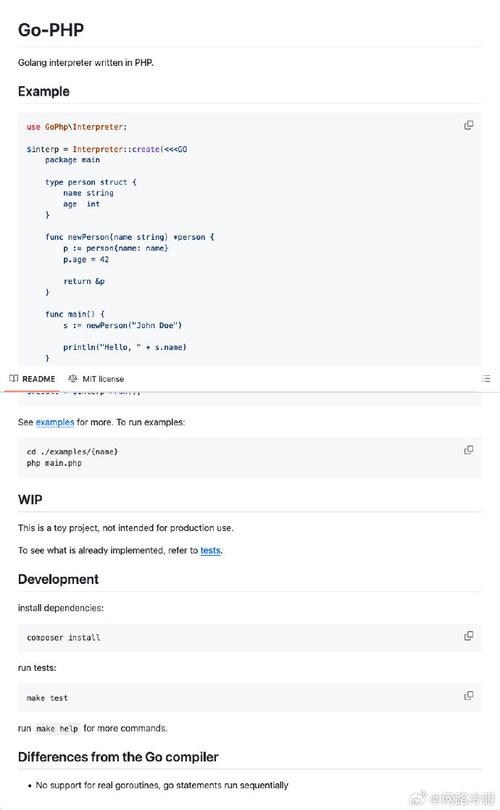Switch to the MIT license tab
The image size is (500, 810).
97,379
